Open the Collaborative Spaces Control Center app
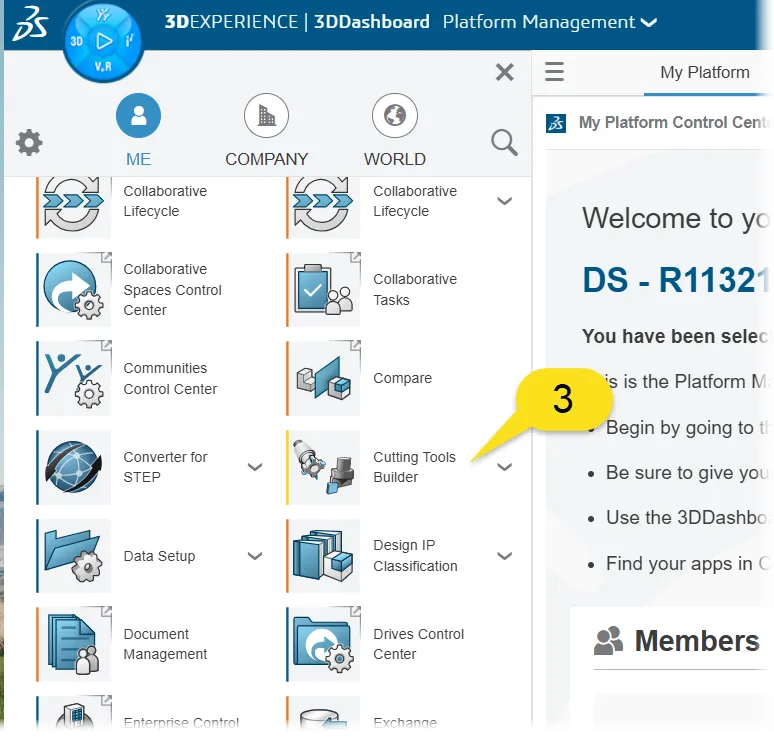This screenshot has width=774, height=737. [75, 289]
